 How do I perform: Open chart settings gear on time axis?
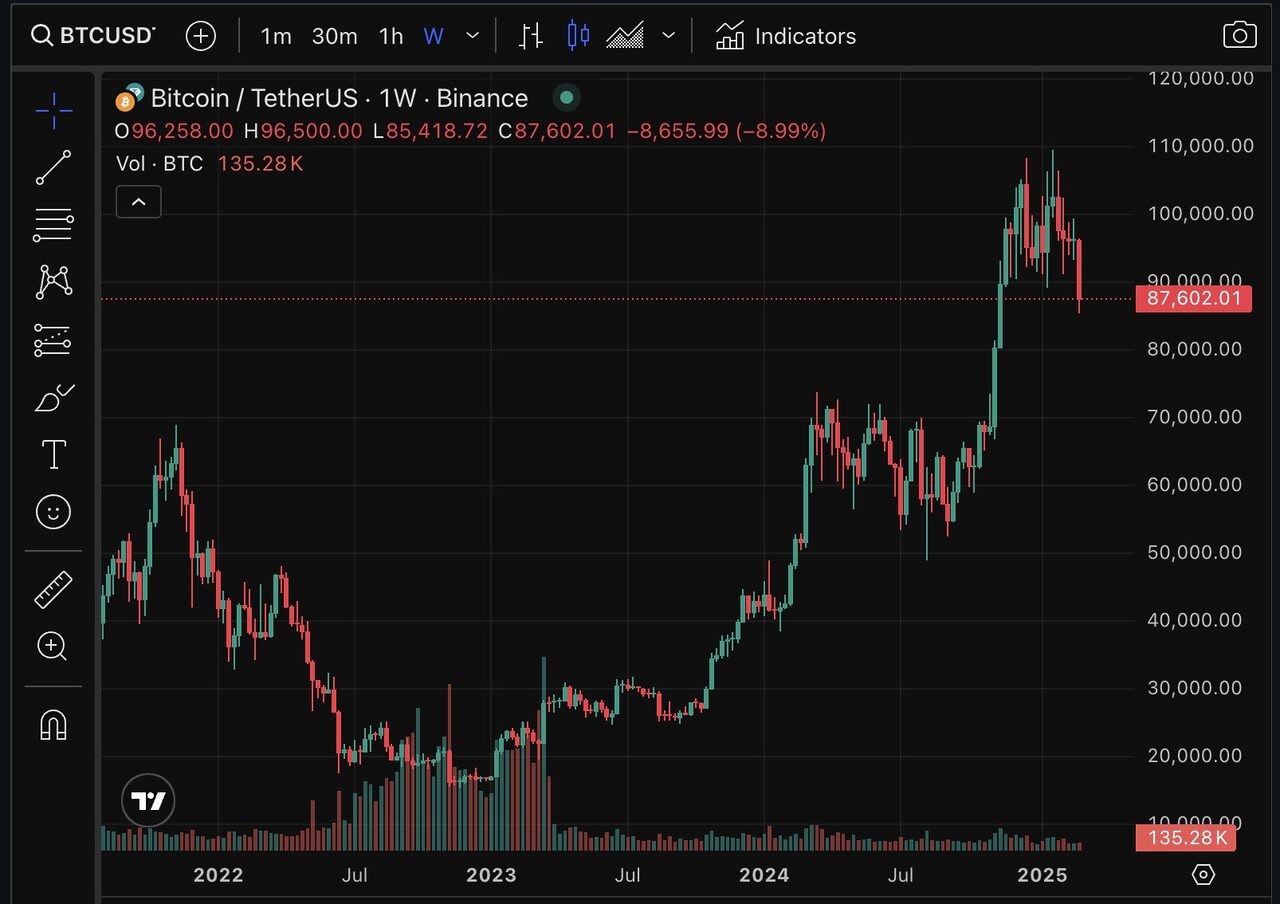click(x=1204, y=875)
